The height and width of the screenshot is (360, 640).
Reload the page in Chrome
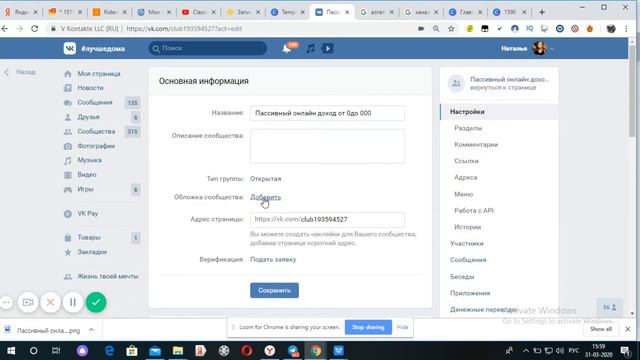[x=35, y=29]
